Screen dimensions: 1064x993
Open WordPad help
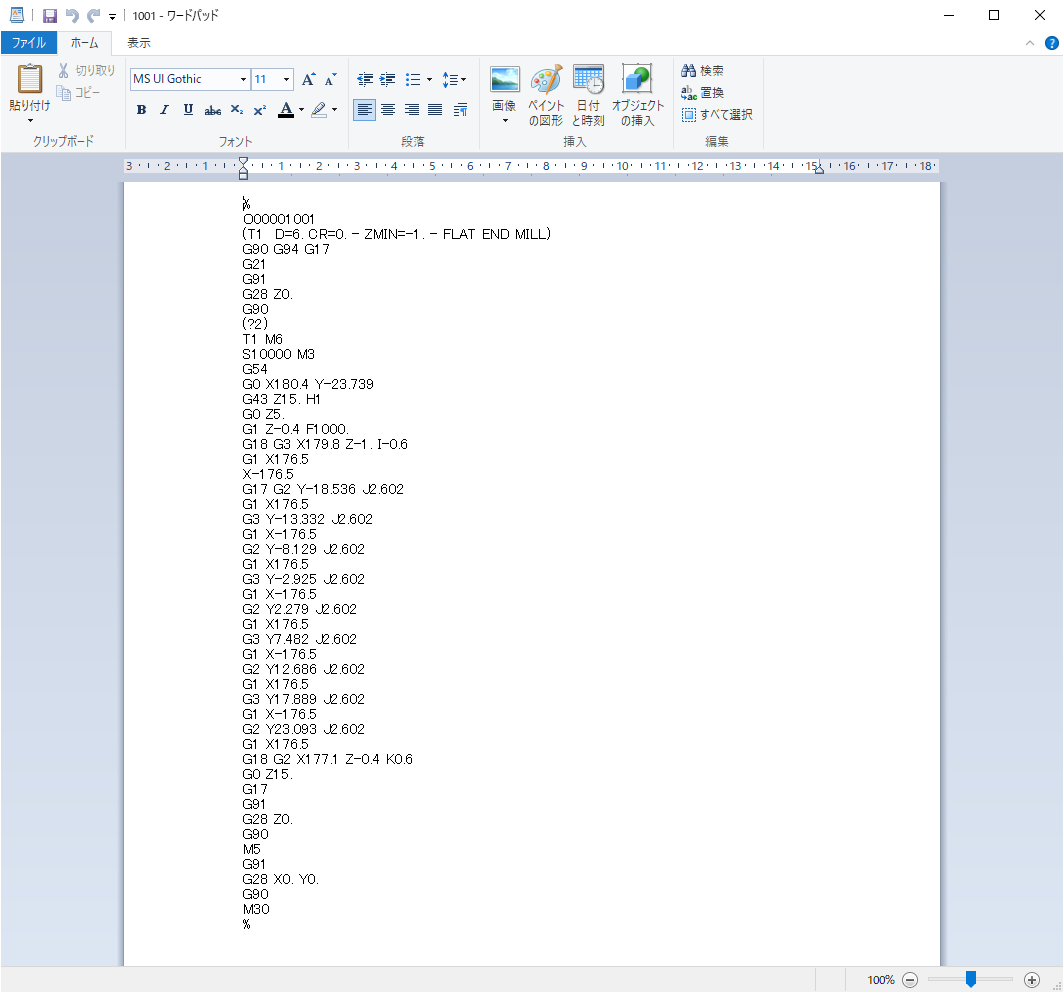click(1052, 43)
